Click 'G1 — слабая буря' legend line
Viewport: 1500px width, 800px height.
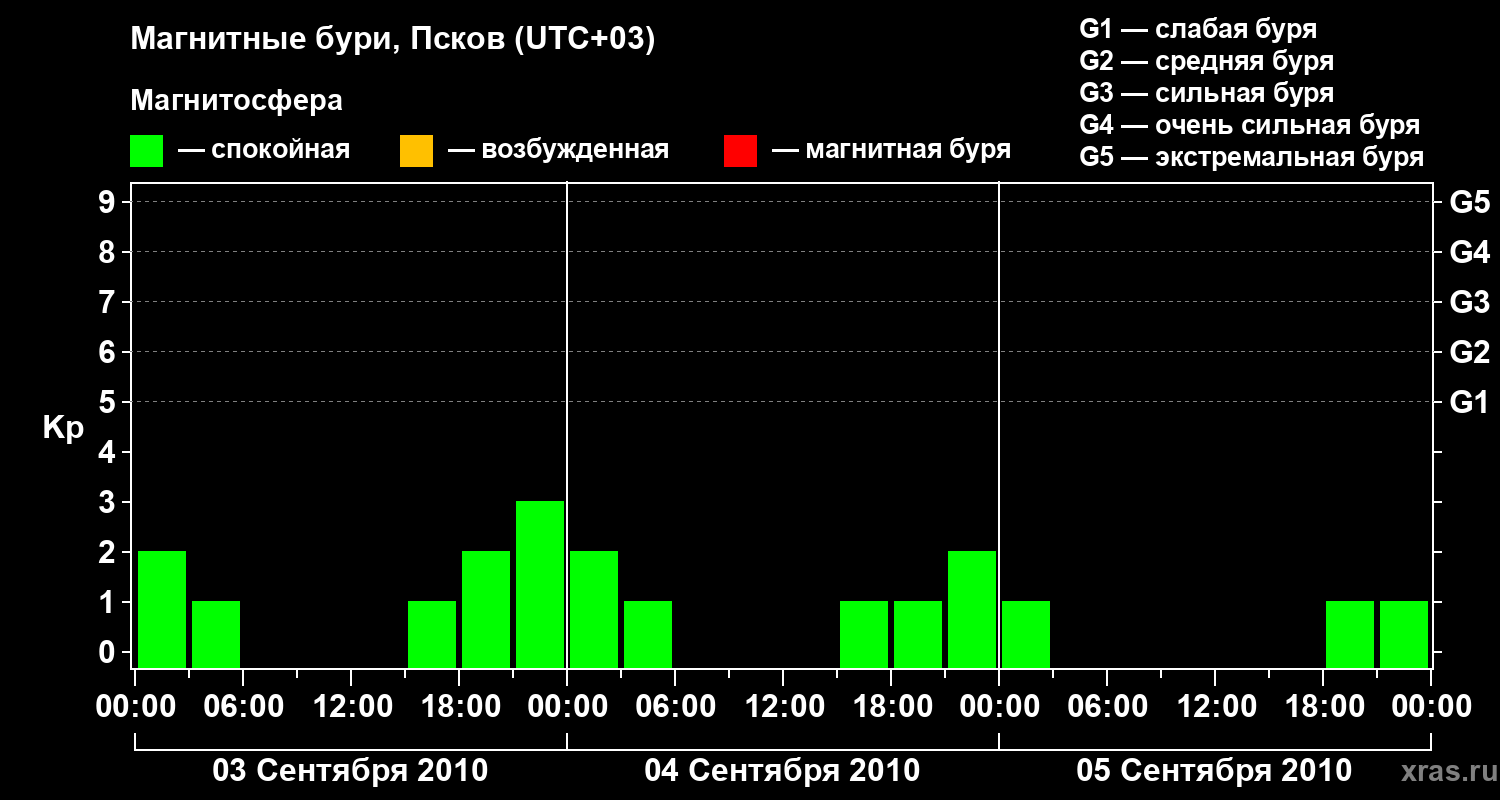1198,28
